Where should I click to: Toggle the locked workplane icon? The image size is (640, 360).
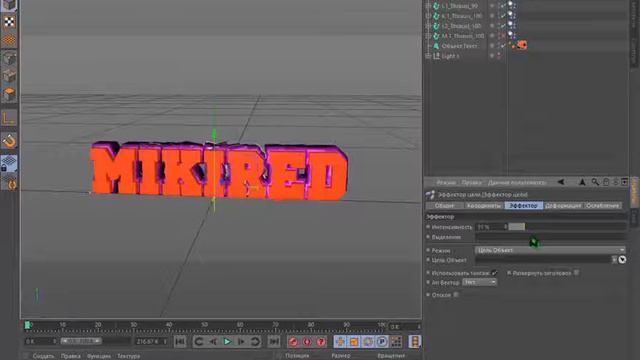9,163
